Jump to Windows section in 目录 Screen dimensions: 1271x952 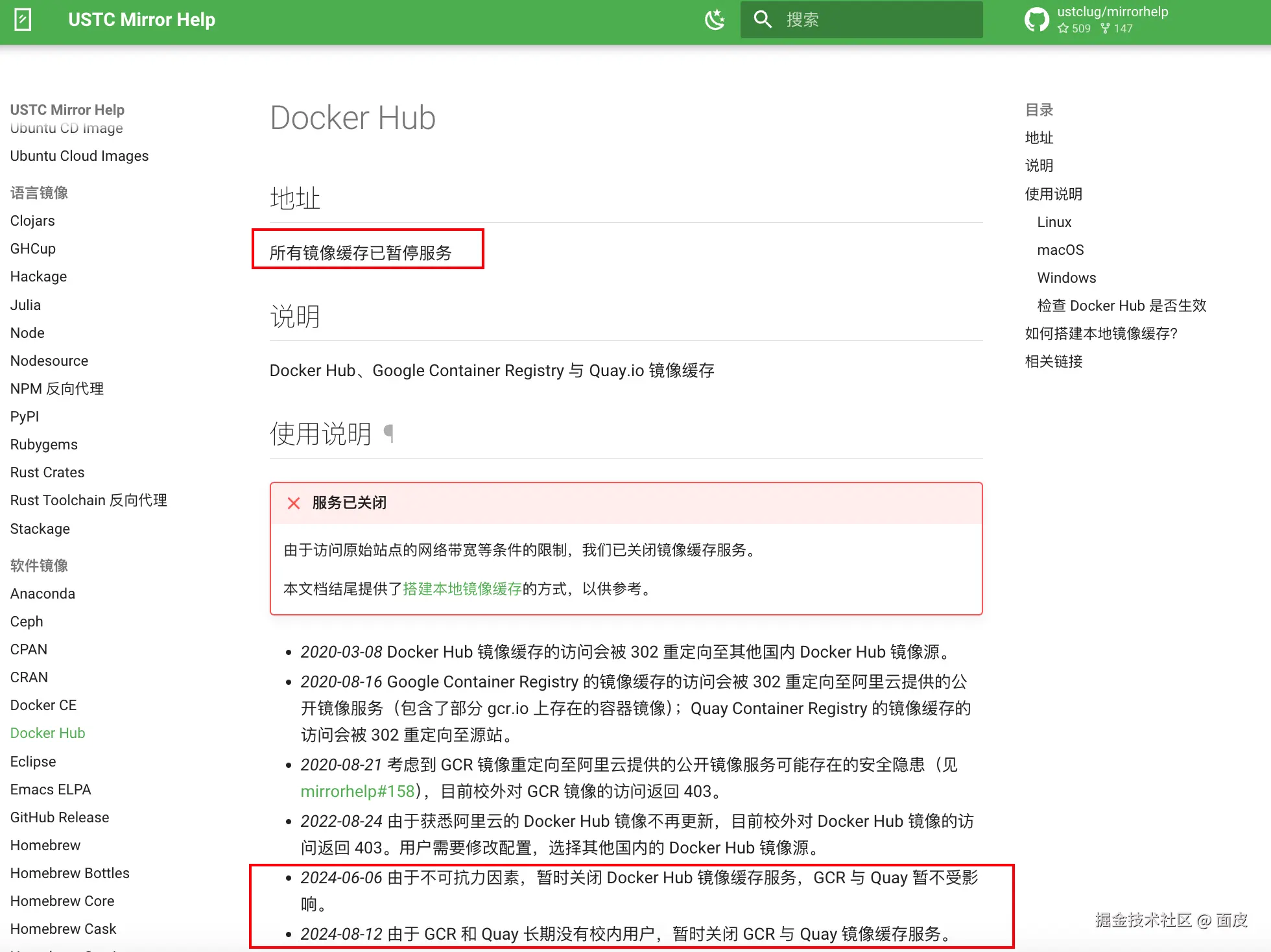[x=1066, y=278]
